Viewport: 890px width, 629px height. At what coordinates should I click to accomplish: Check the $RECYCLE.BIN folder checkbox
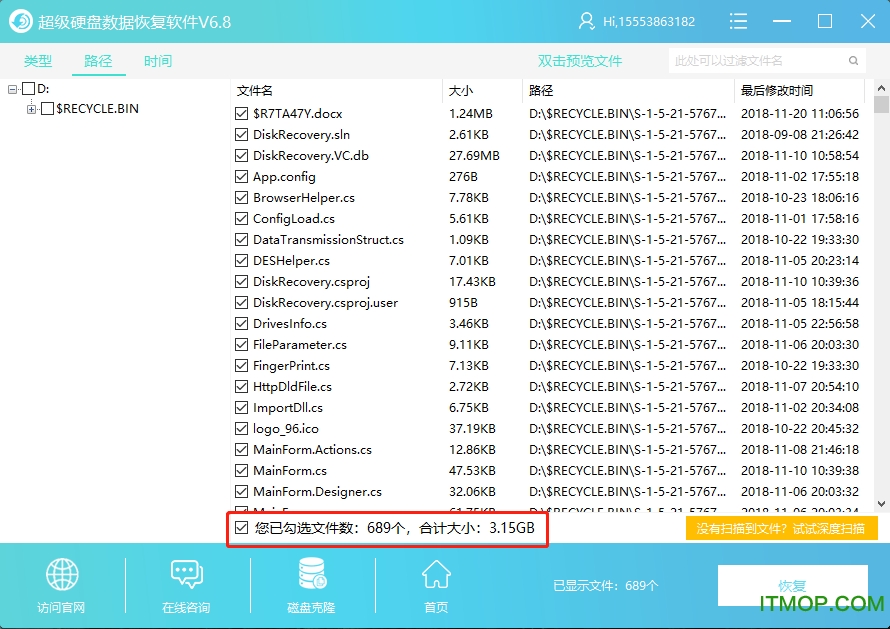[x=47, y=109]
